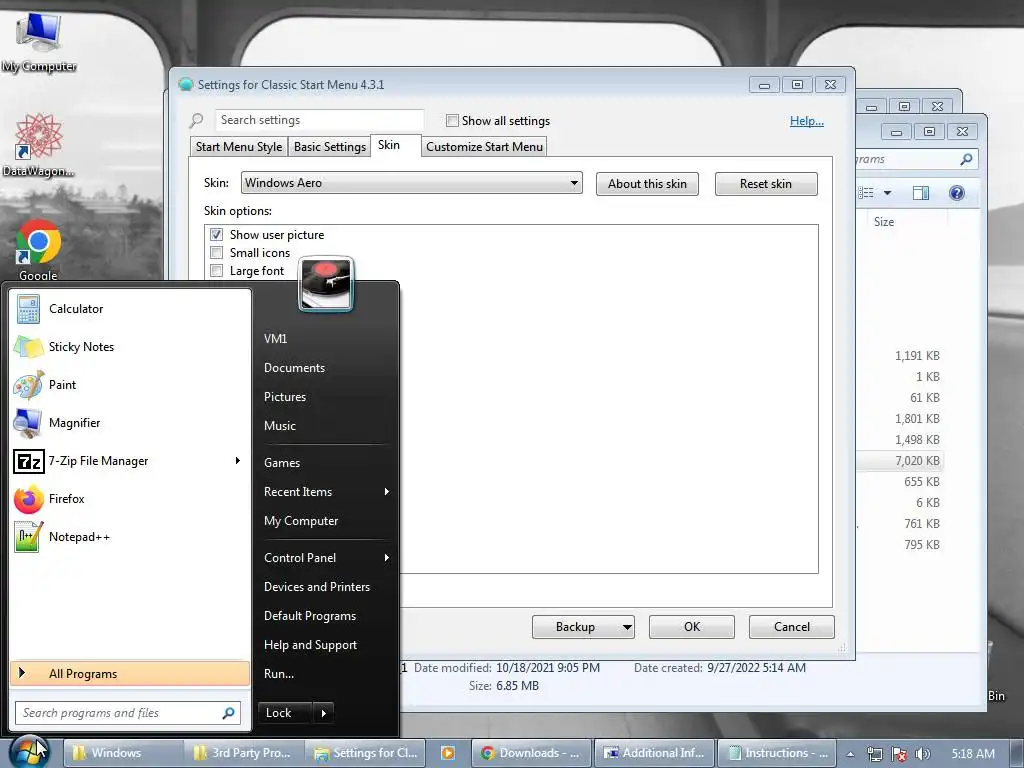Click the Reset skin button
1024x768 pixels.
(765, 184)
